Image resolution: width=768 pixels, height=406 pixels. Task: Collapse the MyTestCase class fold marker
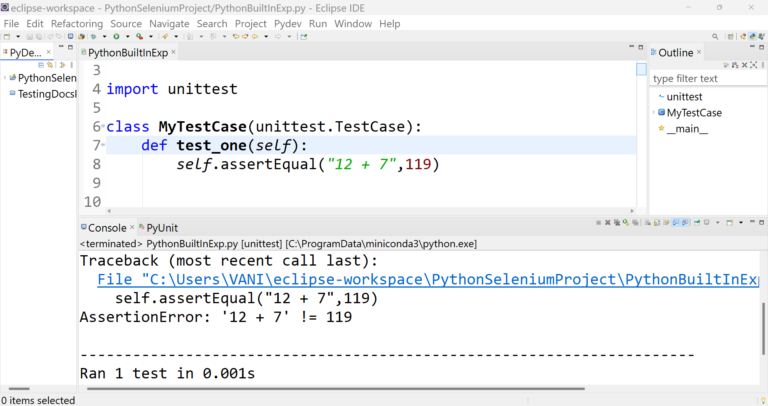click(x=103, y=126)
